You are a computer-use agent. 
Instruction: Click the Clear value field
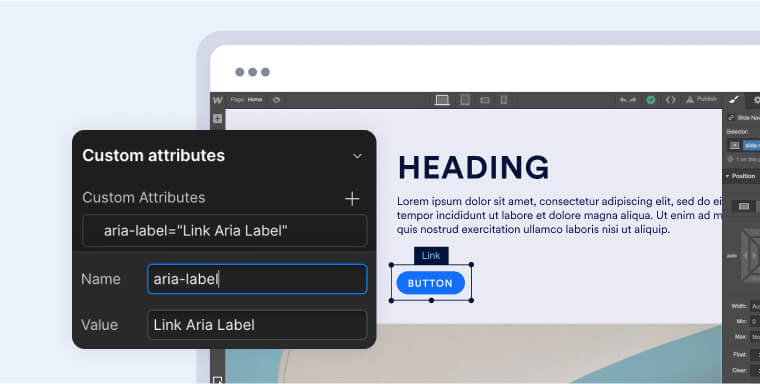(x=755, y=370)
